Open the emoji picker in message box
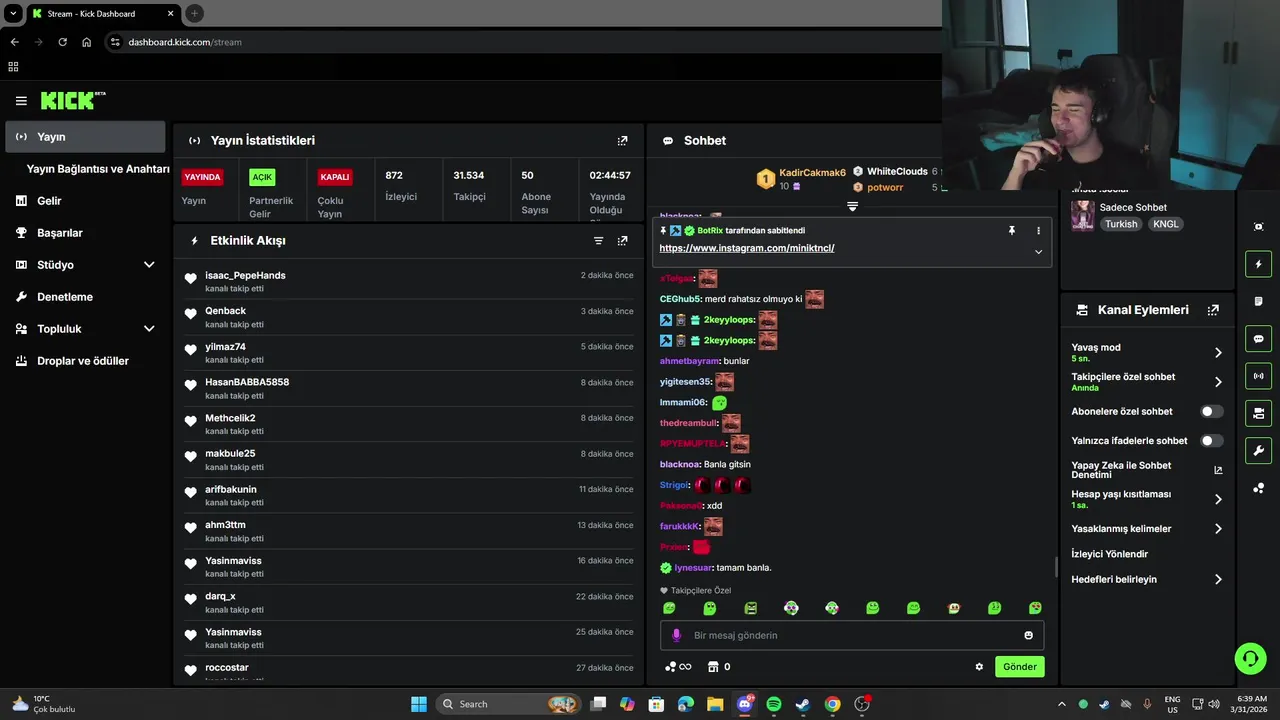The width and height of the screenshot is (1280, 720). pos(1028,635)
